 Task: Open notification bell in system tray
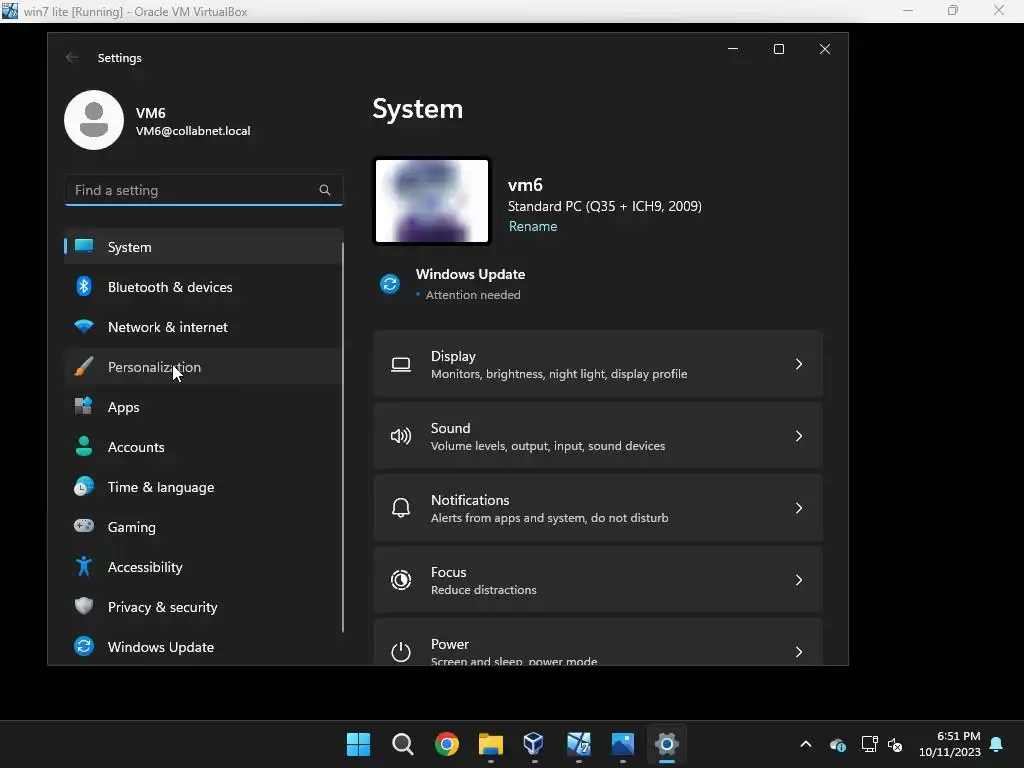coord(997,744)
